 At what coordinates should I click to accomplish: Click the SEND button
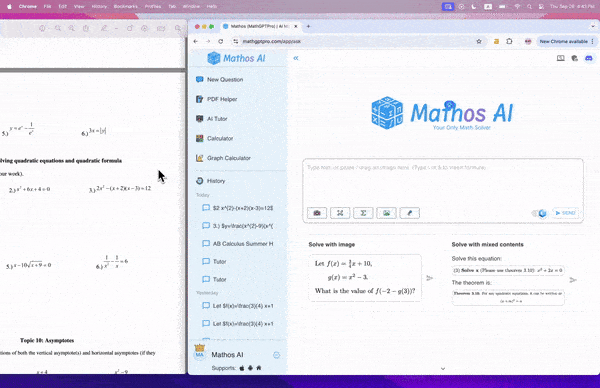coord(566,213)
